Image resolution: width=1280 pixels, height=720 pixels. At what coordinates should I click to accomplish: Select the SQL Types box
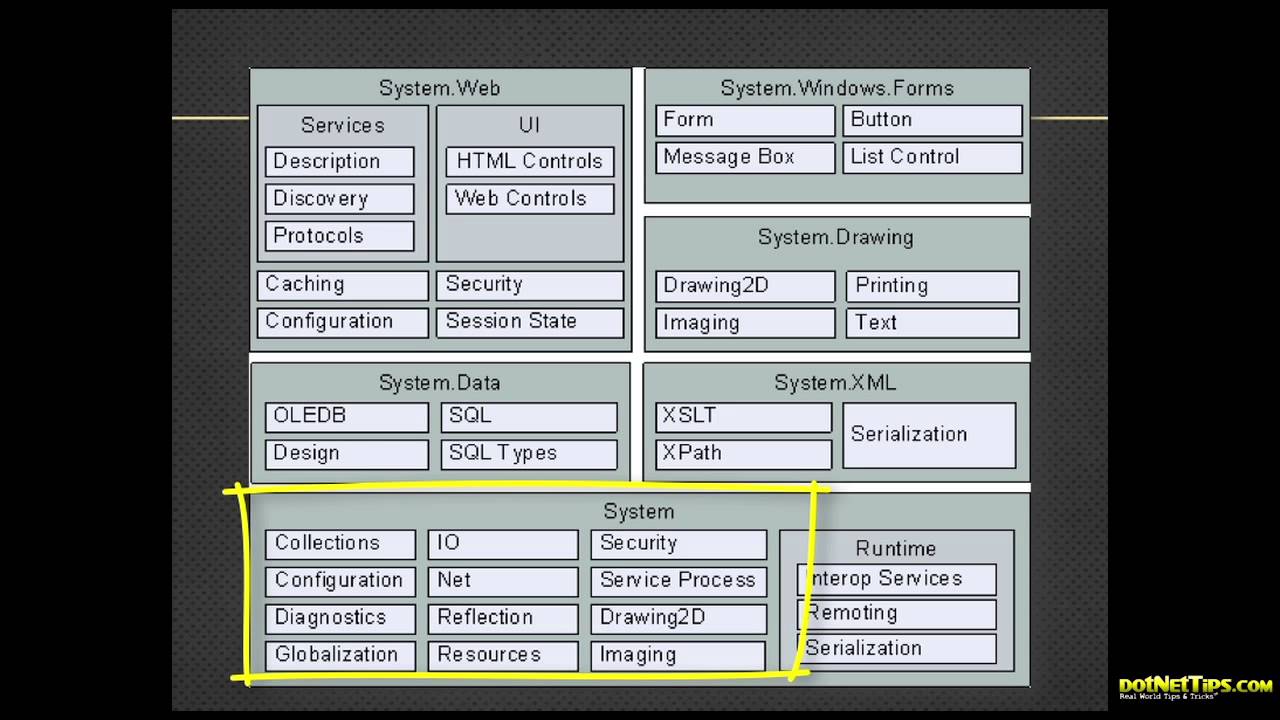tap(529, 454)
